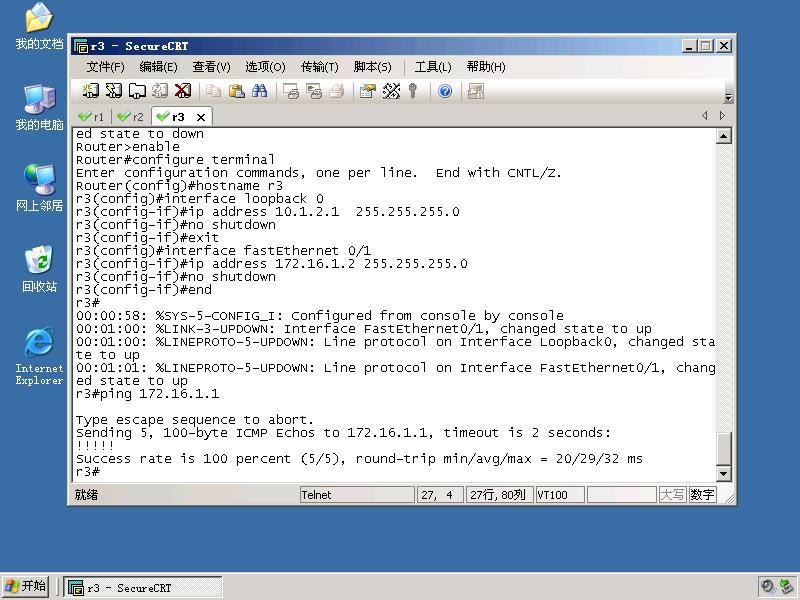Click the Quick Connect lightning icon
Screen dimensions: 800x600
[114, 91]
